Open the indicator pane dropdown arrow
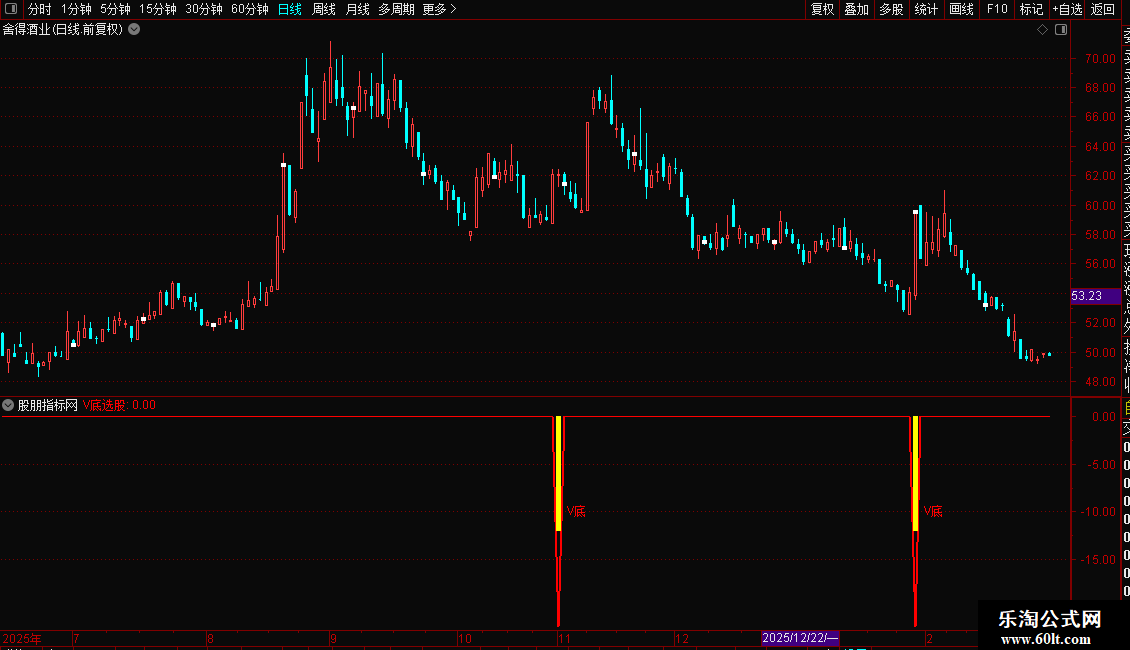Viewport: 1130px width, 650px height. pos(8,405)
